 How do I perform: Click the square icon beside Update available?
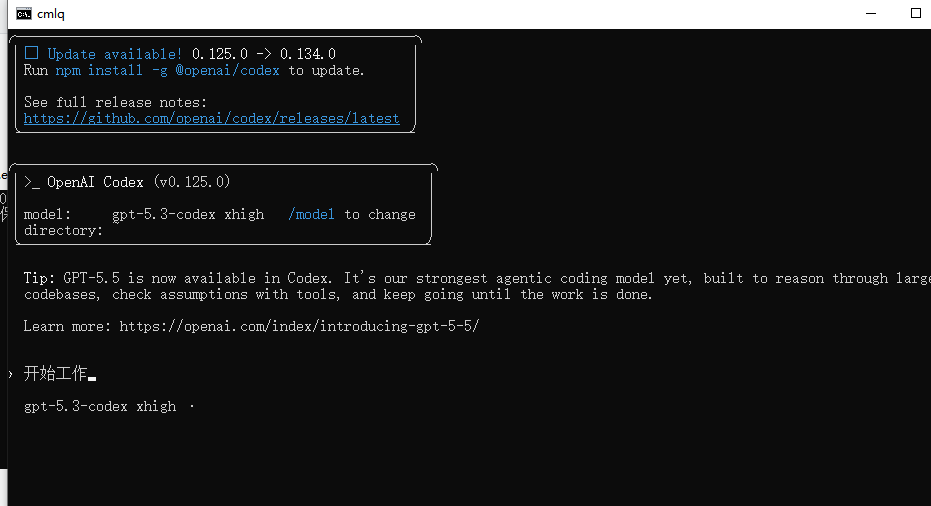point(31,53)
